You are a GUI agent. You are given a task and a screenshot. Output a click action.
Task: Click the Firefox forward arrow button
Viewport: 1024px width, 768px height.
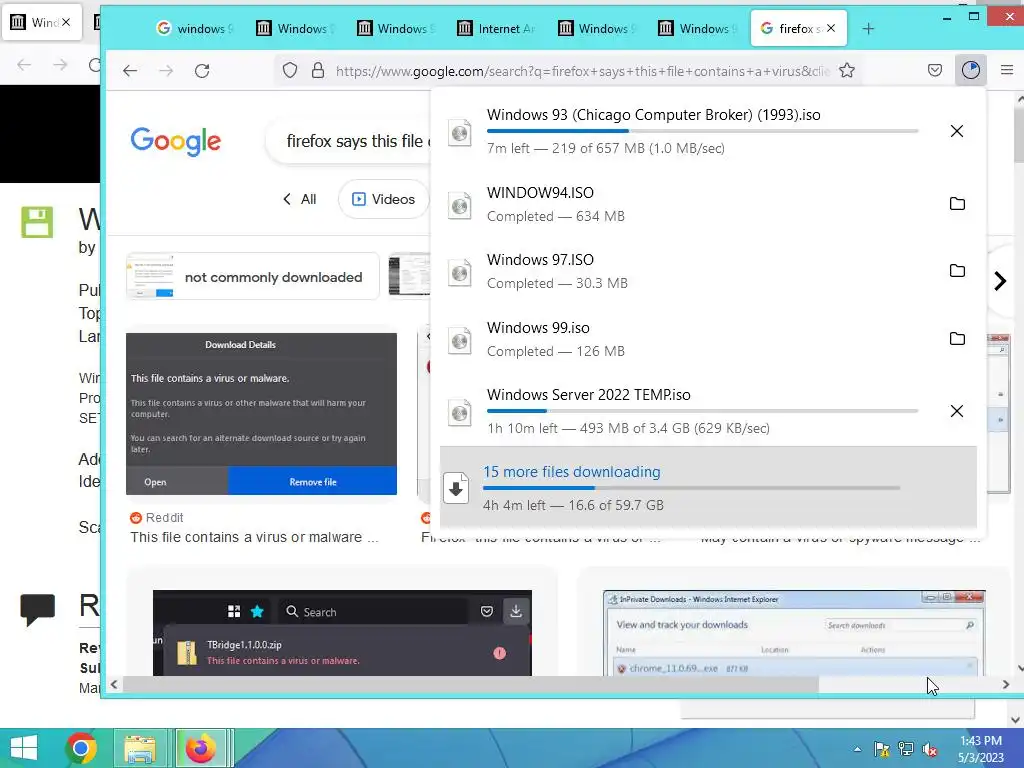pos(166,71)
